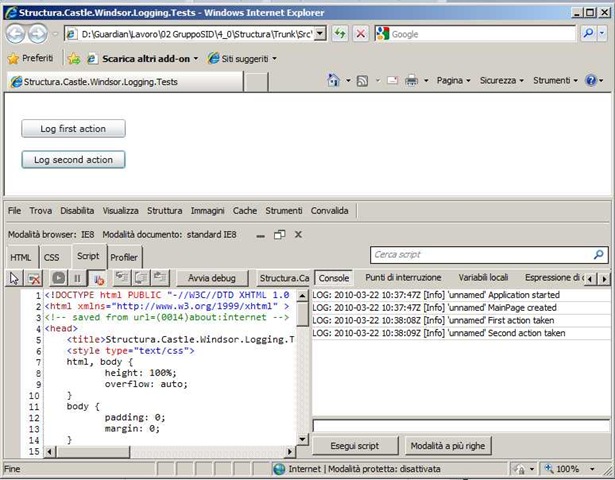Expand the Scarica altri add-on dropdown
The width and height of the screenshot is (615, 480).
pyautogui.click(x=196, y=59)
